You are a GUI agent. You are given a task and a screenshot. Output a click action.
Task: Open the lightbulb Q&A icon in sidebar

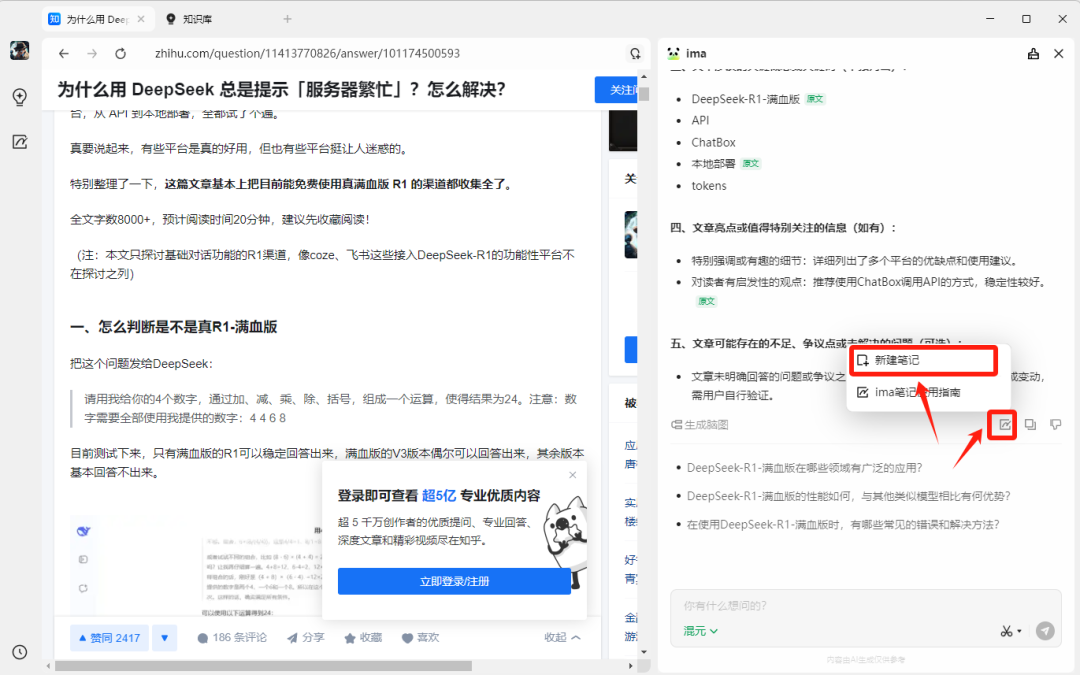tap(19, 97)
